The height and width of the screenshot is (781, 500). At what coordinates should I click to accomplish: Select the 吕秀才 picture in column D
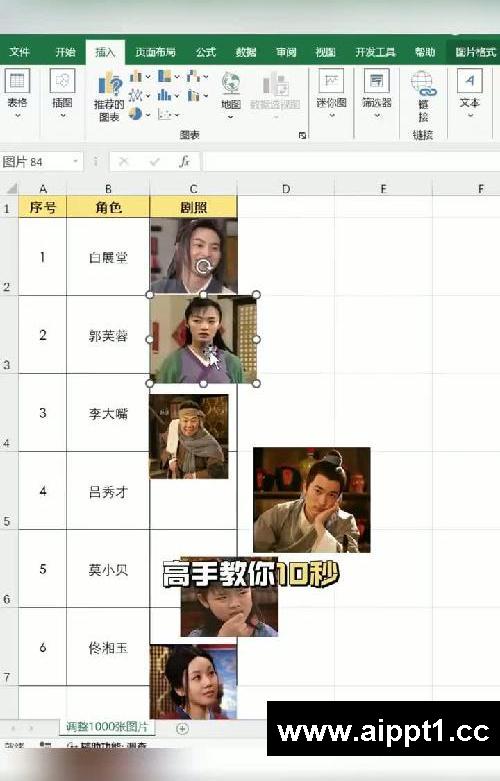(312, 500)
